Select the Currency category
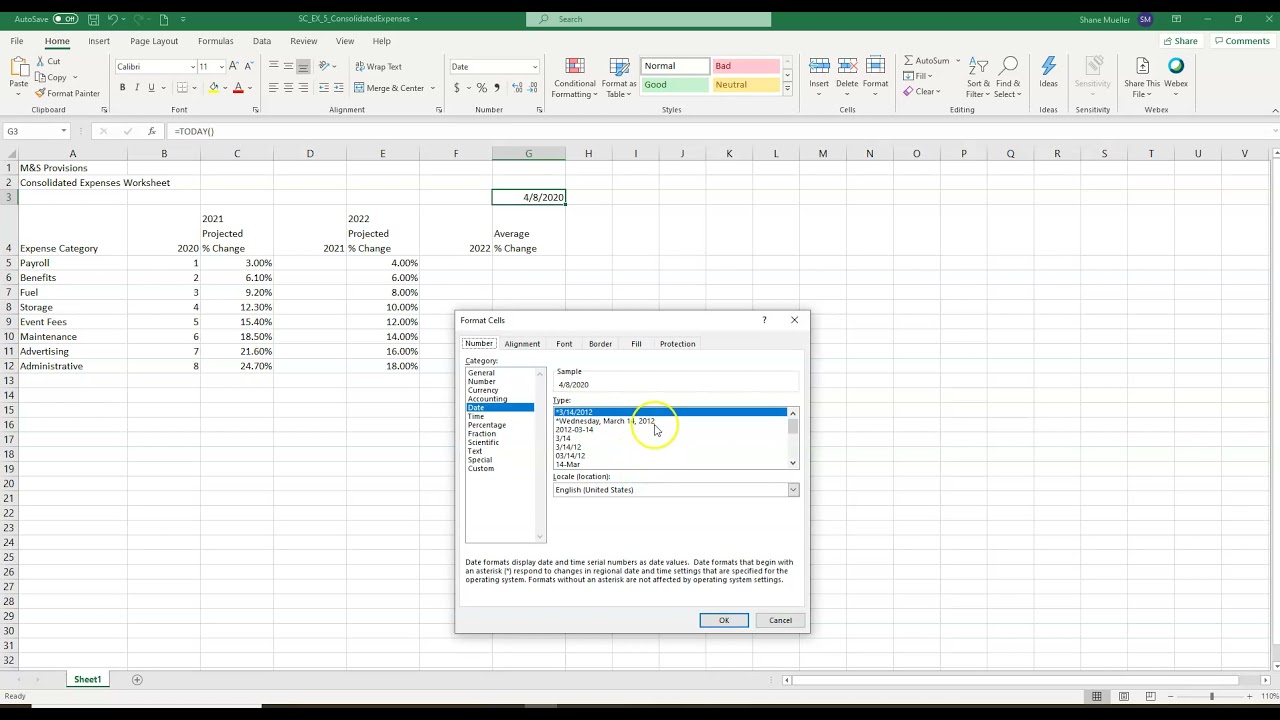 point(483,390)
